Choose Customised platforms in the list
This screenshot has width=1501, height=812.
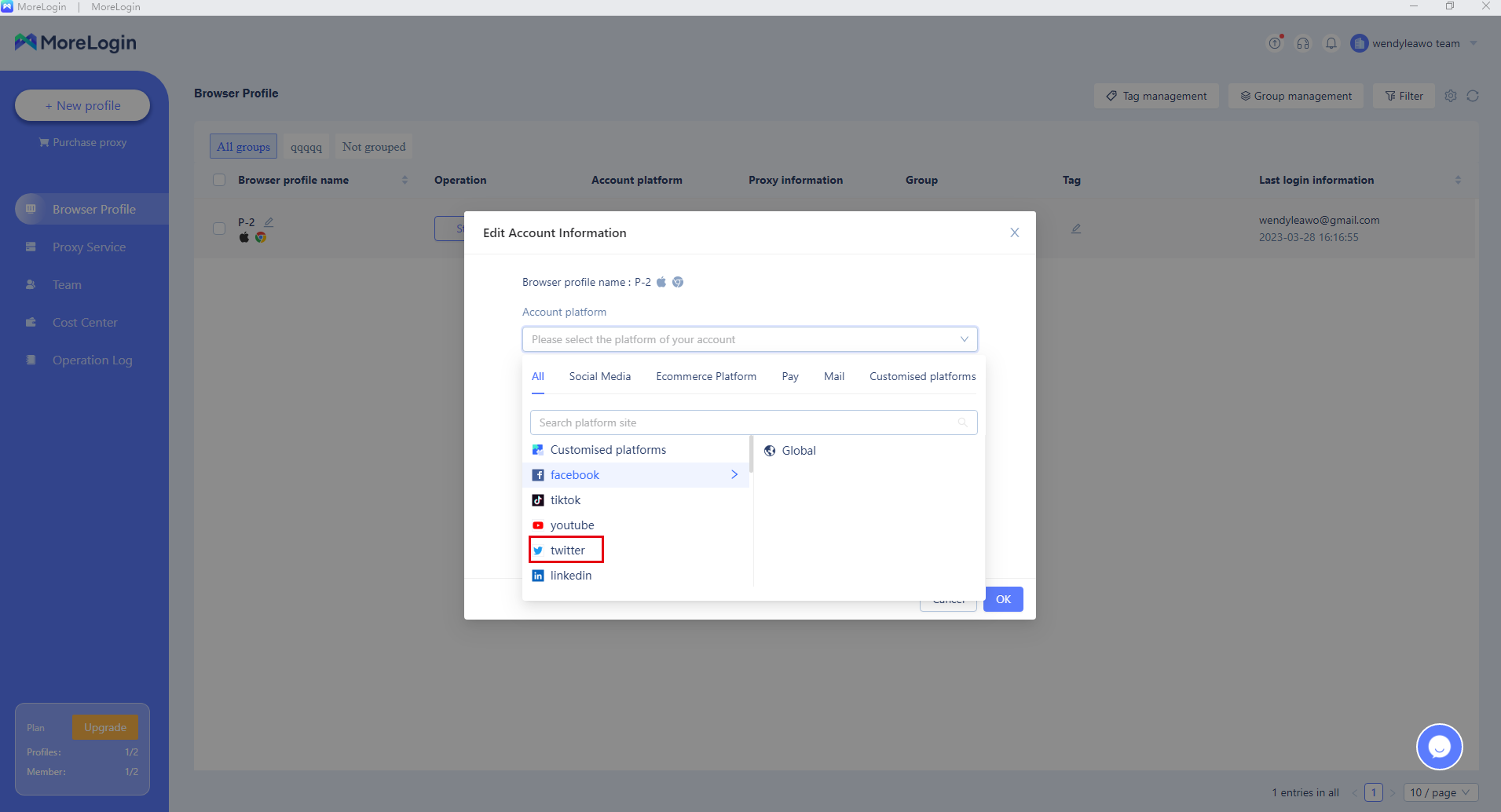click(636, 450)
